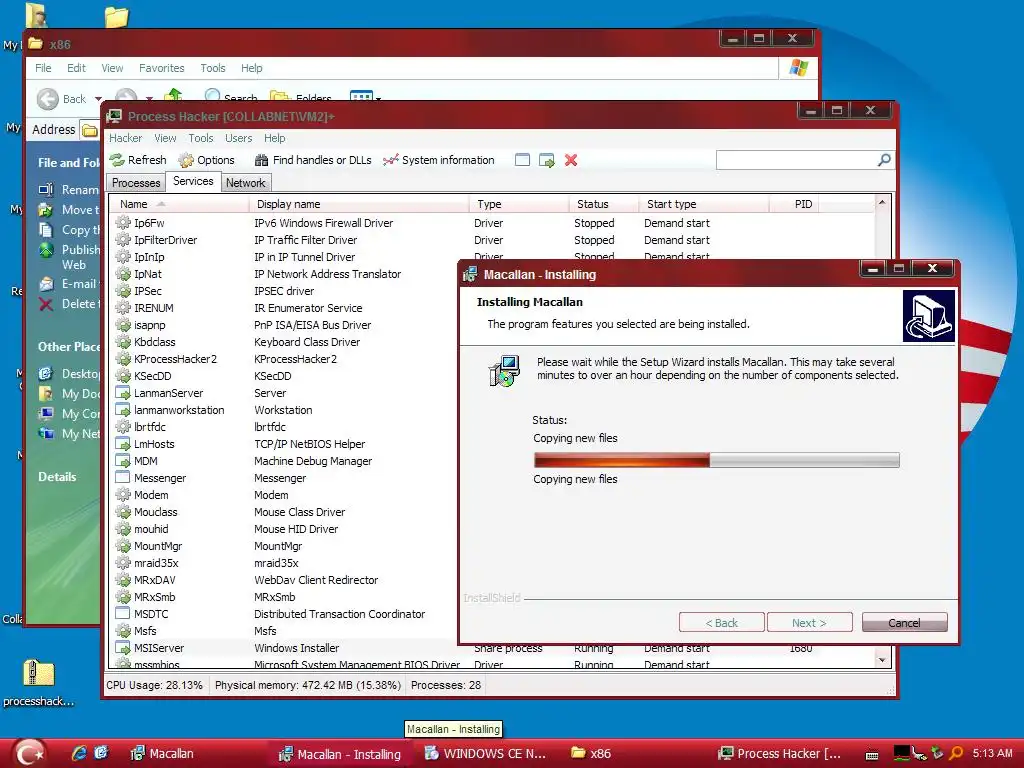Open the Favorites menu in x86 window
The width and height of the screenshot is (1024, 768).
pos(161,68)
